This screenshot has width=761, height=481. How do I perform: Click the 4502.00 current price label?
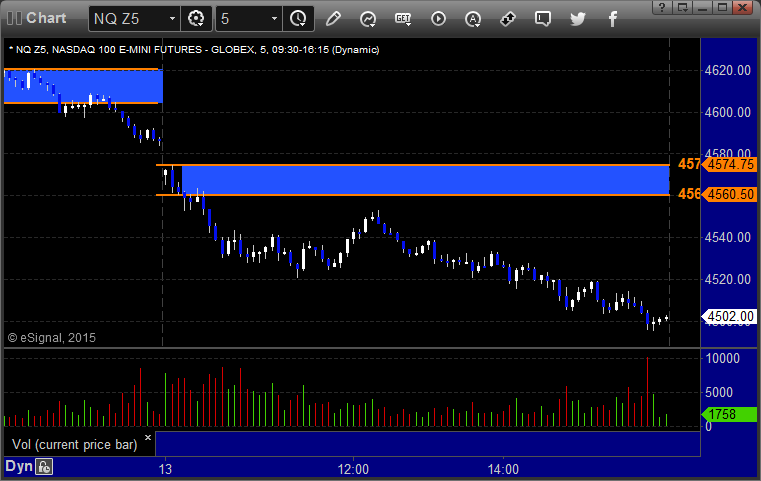point(729,316)
